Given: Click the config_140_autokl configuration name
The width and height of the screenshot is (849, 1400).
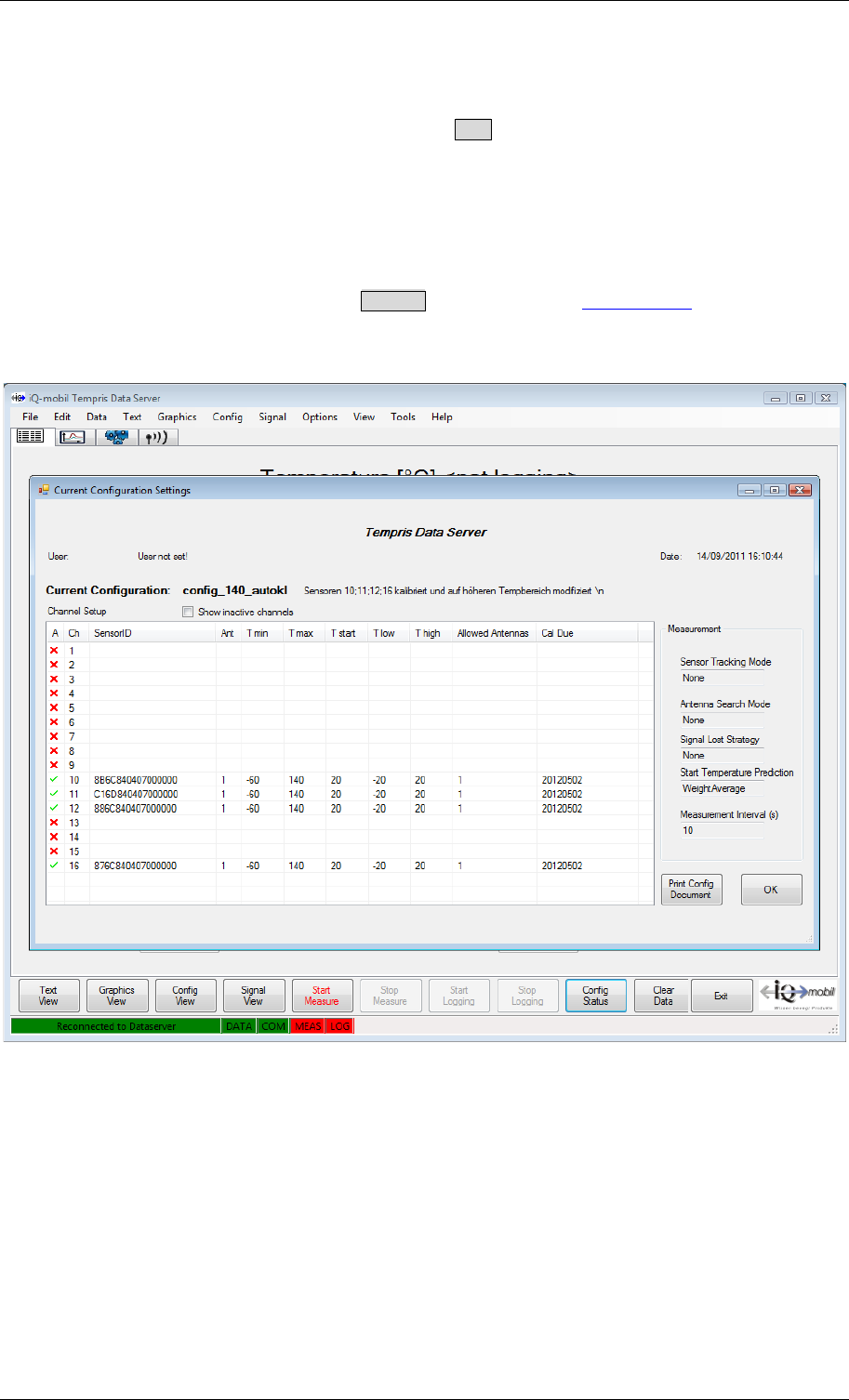Looking at the screenshot, I should point(235,590).
